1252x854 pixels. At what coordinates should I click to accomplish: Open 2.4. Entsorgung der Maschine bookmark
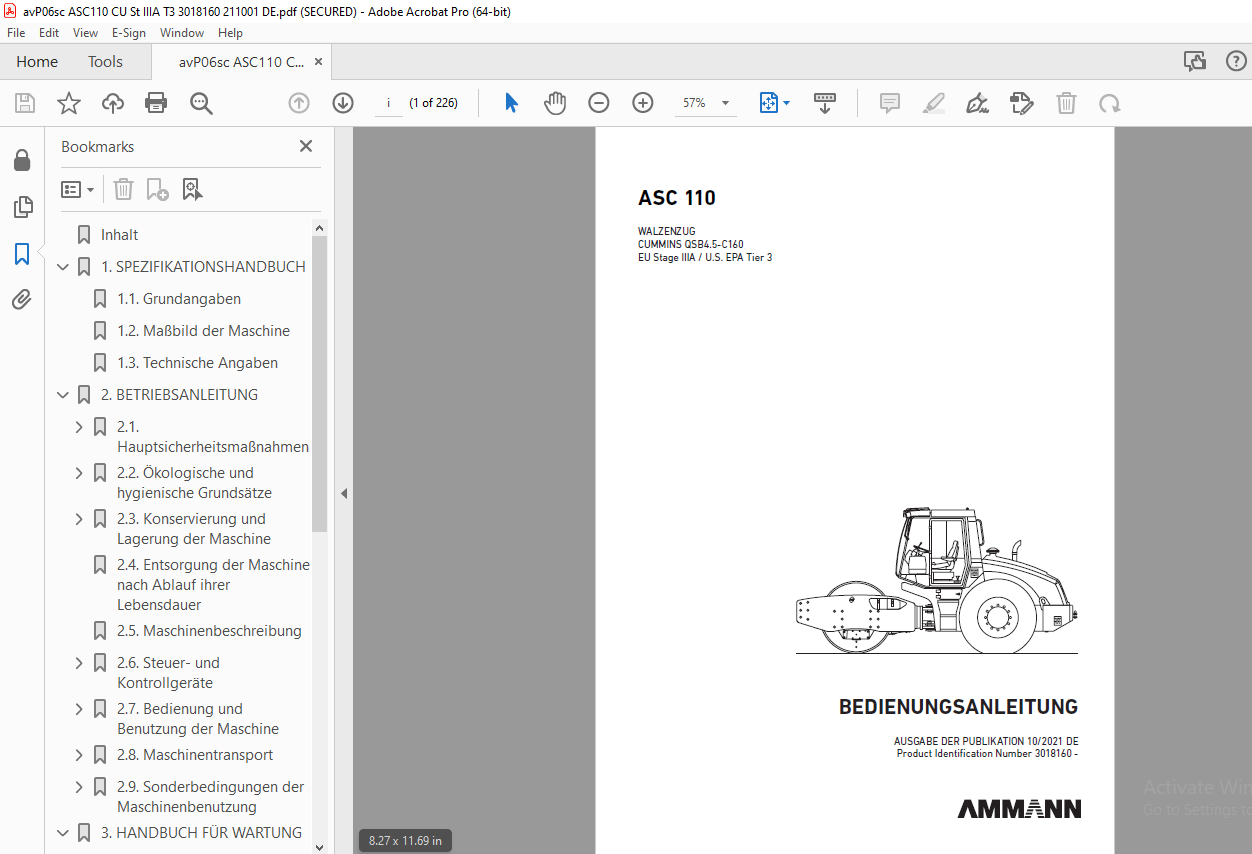213,585
